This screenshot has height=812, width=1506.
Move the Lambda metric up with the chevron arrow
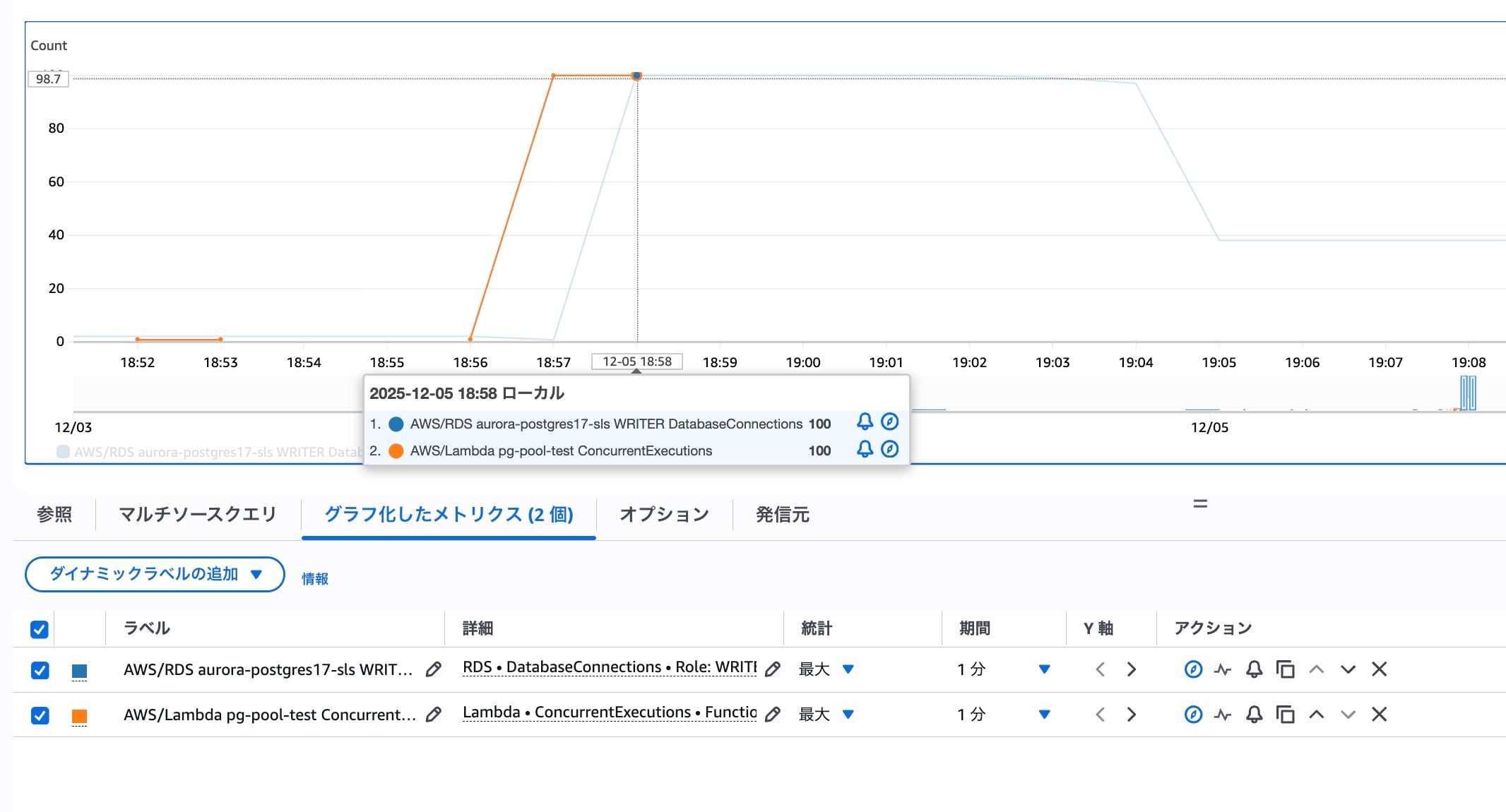point(1315,714)
